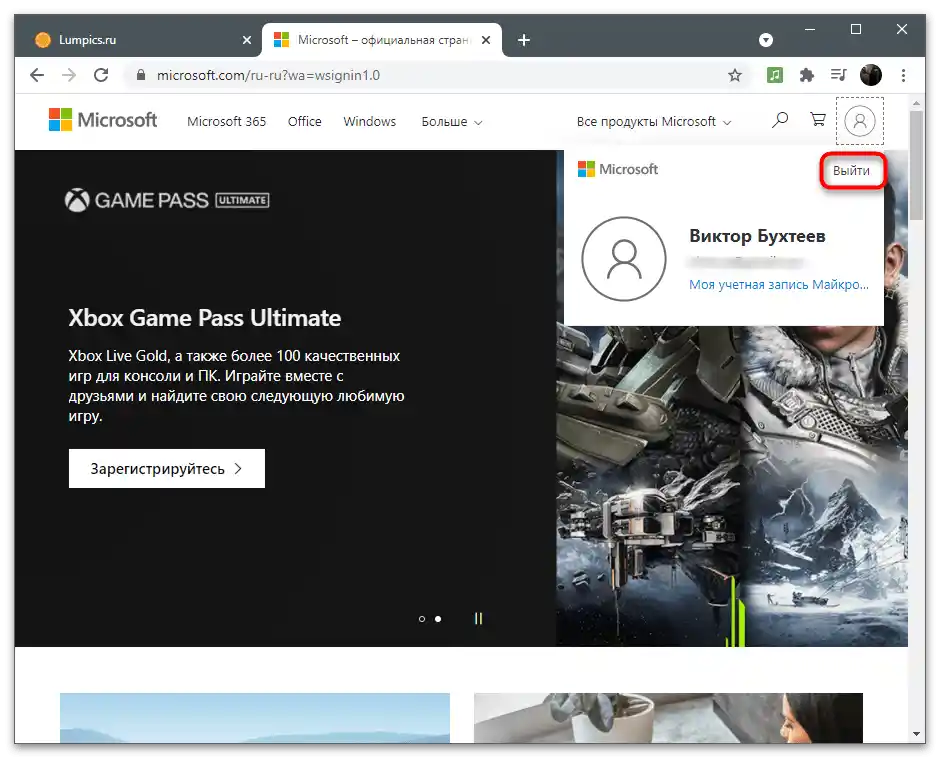The width and height of the screenshot is (940, 758).
Task: Select the first carousel slide dot
Action: [422, 619]
